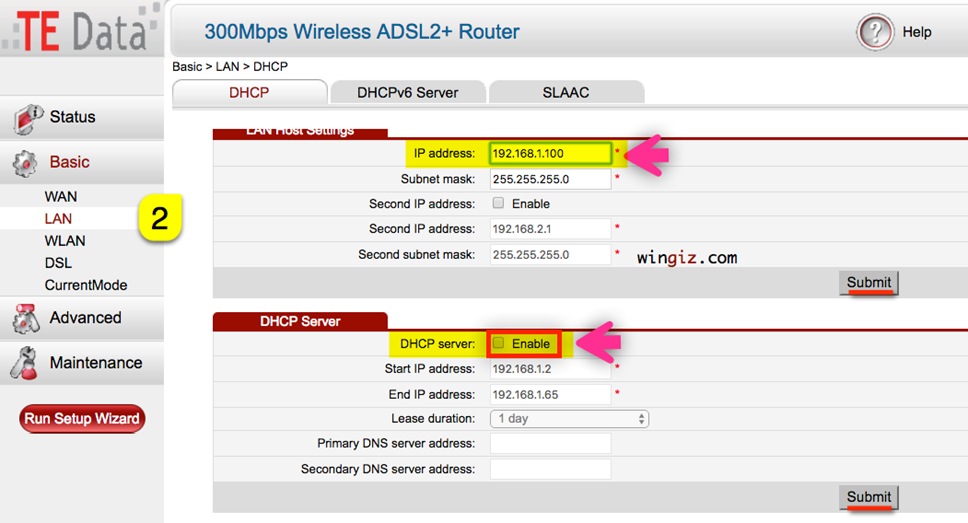
Task: Open the WAN submenu item
Action: (x=60, y=196)
